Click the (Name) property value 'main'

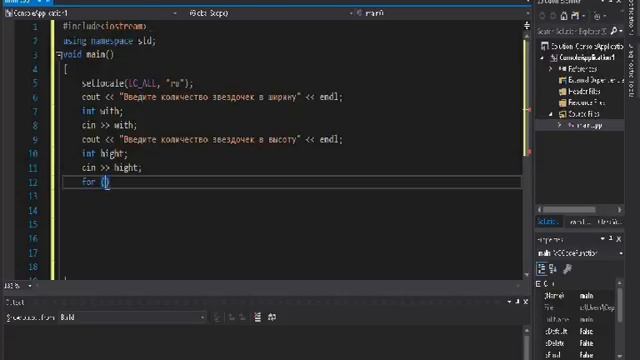point(586,296)
